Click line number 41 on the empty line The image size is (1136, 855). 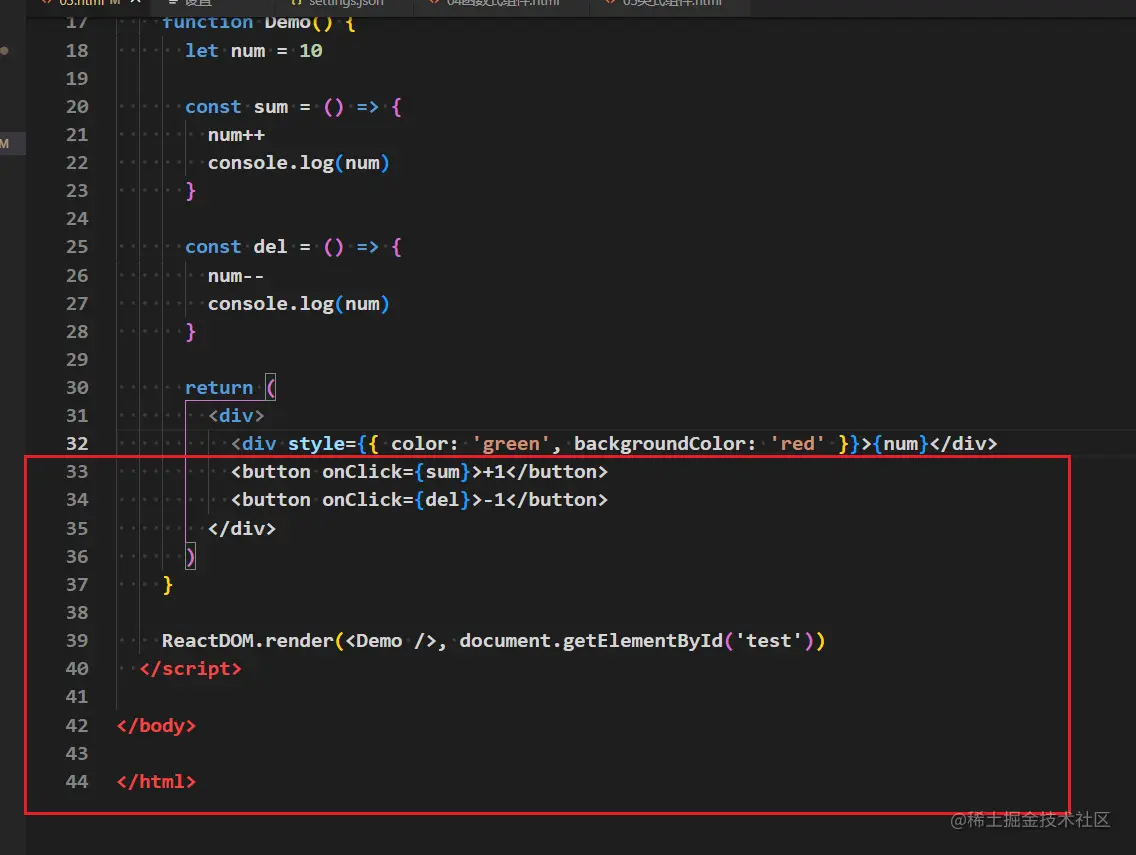coord(77,696)
